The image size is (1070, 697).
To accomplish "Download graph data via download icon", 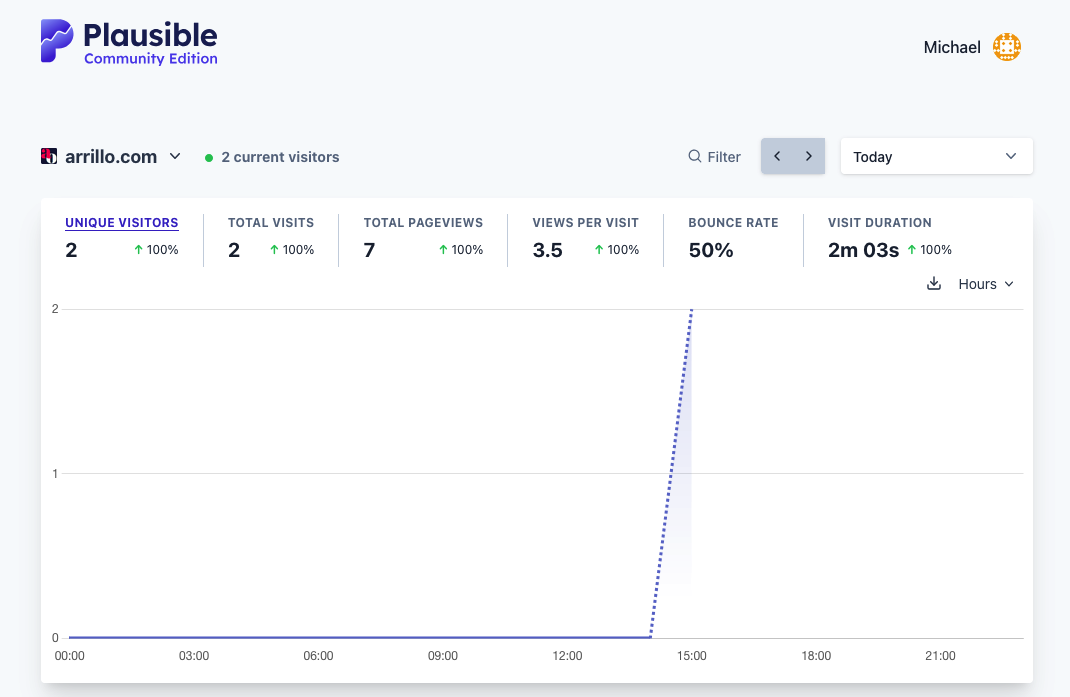I will [934, 284].
